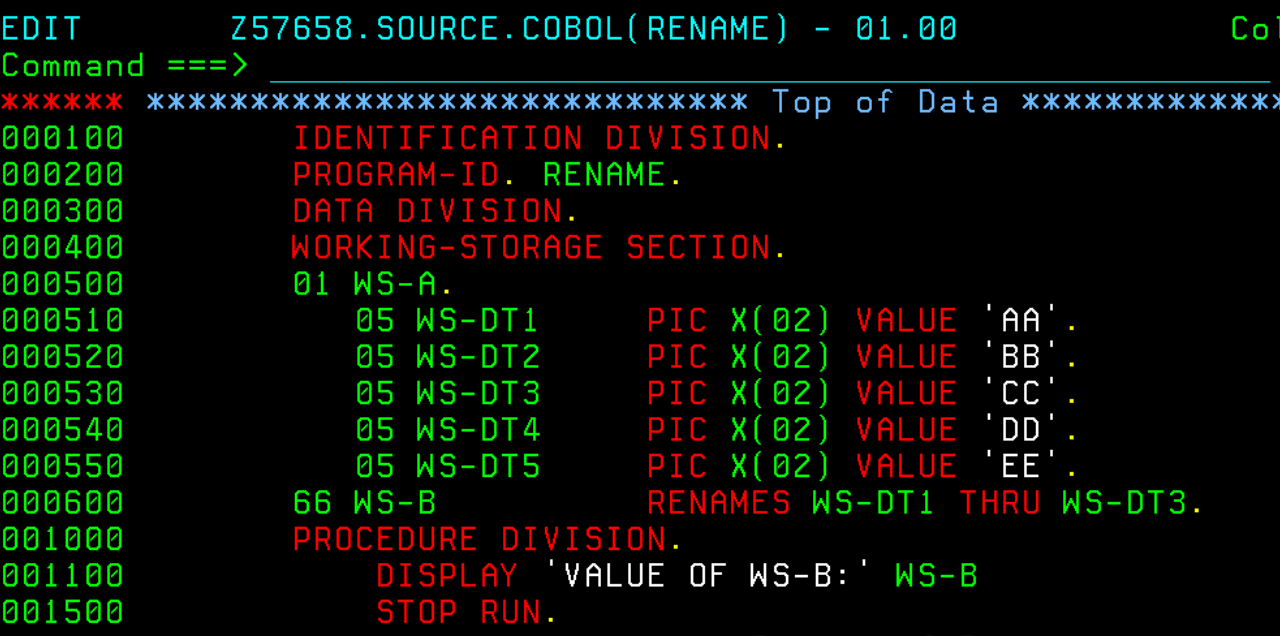Image resolution: width=1280 pixels, height=636 pixels.
Task: Select the PROCEDURE DIVISION statement
Action: pos(480,538)
